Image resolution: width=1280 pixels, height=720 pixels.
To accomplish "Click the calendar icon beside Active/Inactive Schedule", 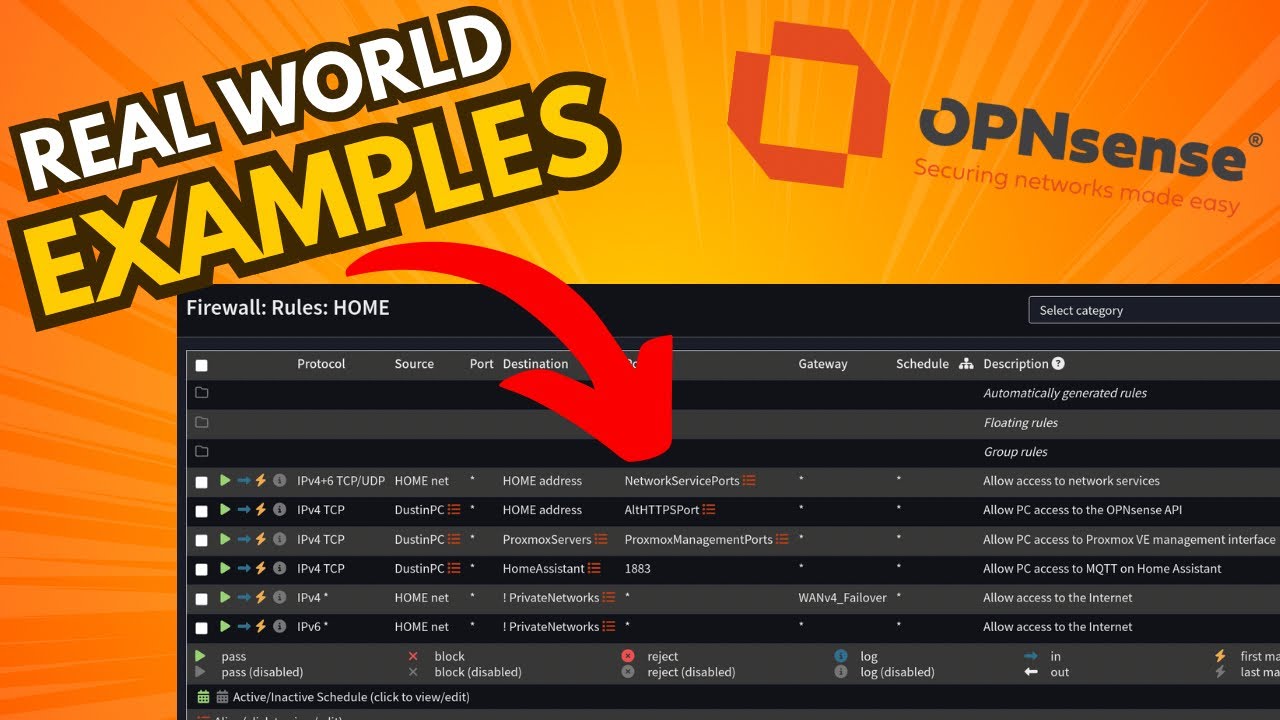I will click(204, 697).
